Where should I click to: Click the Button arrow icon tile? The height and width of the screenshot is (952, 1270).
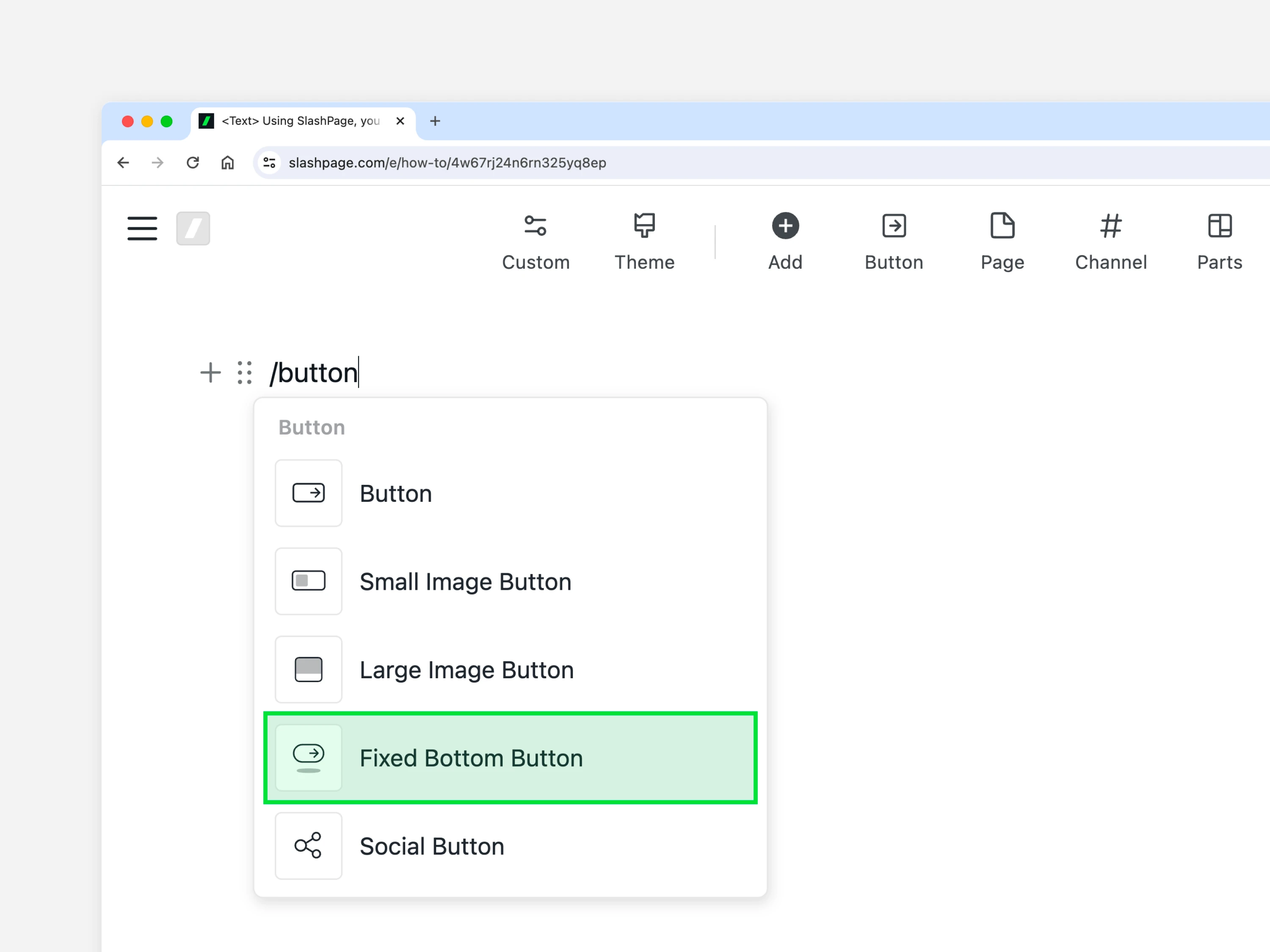[308, 493]
